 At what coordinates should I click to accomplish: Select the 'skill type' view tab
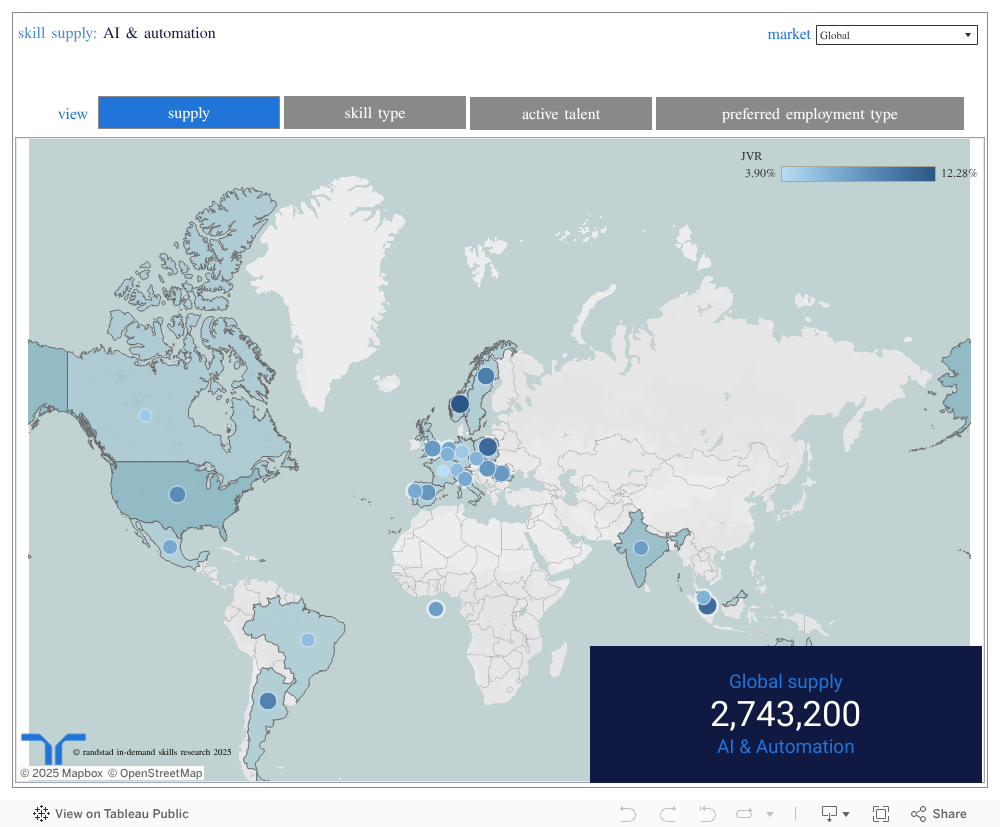(374, 112)
